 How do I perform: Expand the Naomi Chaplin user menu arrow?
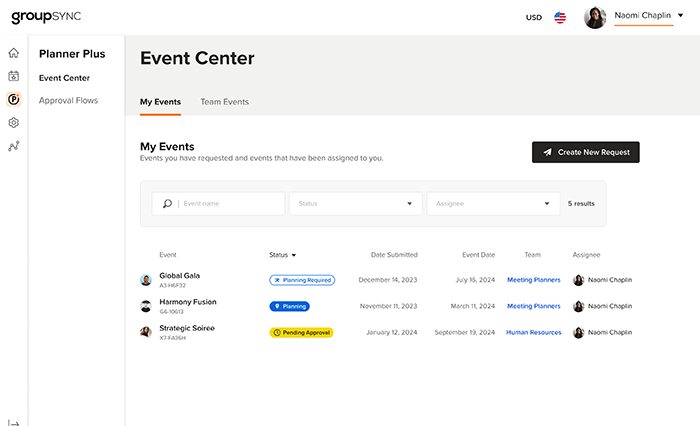pyautogui.click(x=680, y=15)
